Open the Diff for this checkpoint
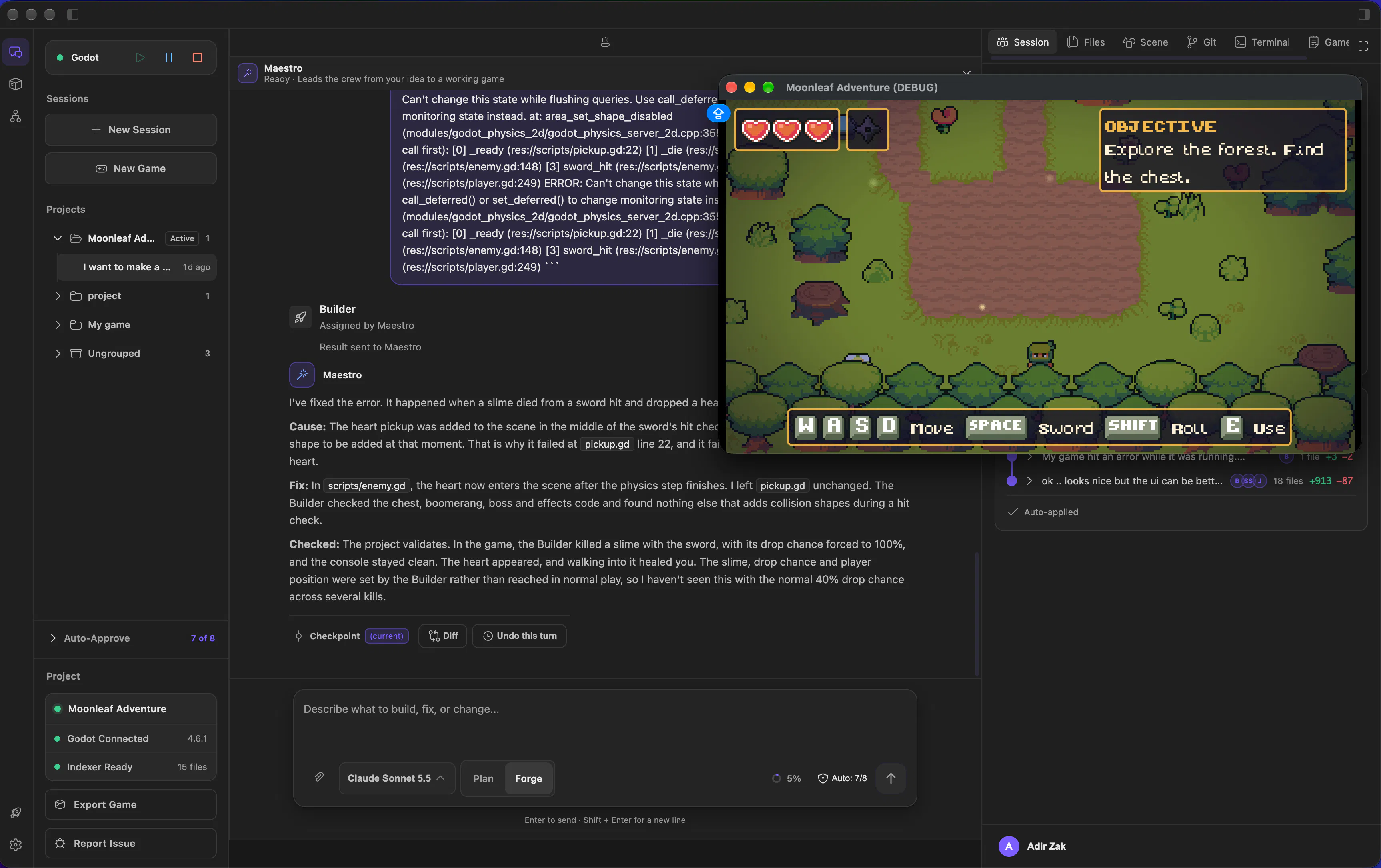Viewport: 1381px width, 868px height. click(x=443, y=636)
